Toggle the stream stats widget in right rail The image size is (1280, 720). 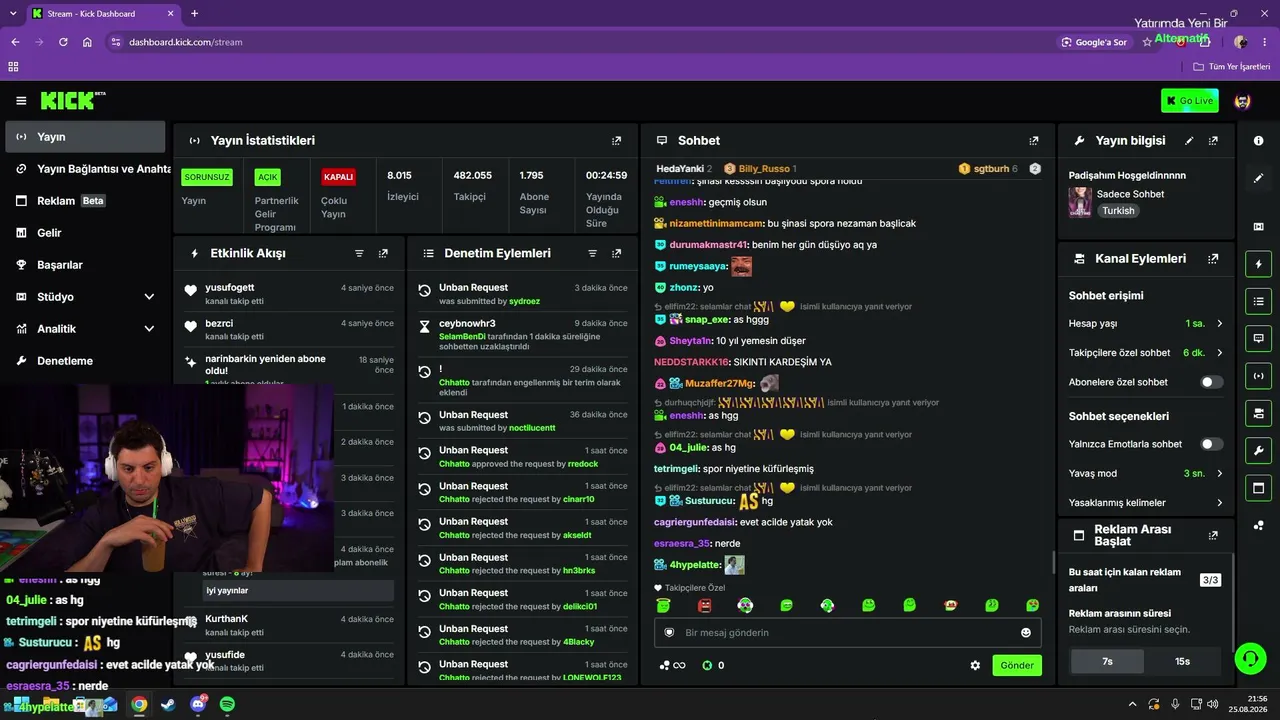click(x=1258, y=376)
